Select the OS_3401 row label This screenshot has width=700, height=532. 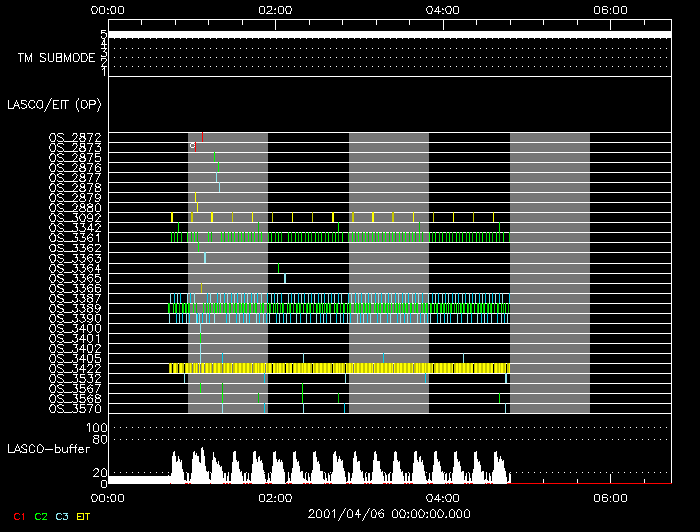(x=75, y=338)
